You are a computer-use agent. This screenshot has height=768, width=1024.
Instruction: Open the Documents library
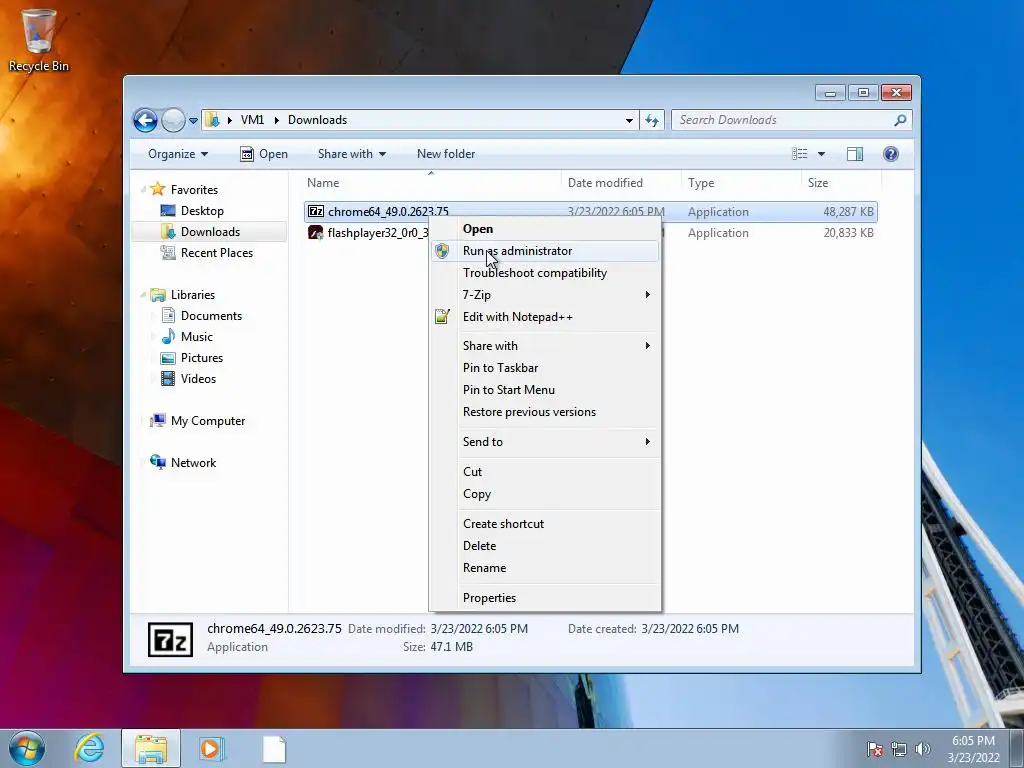click(x=211, y=316)
